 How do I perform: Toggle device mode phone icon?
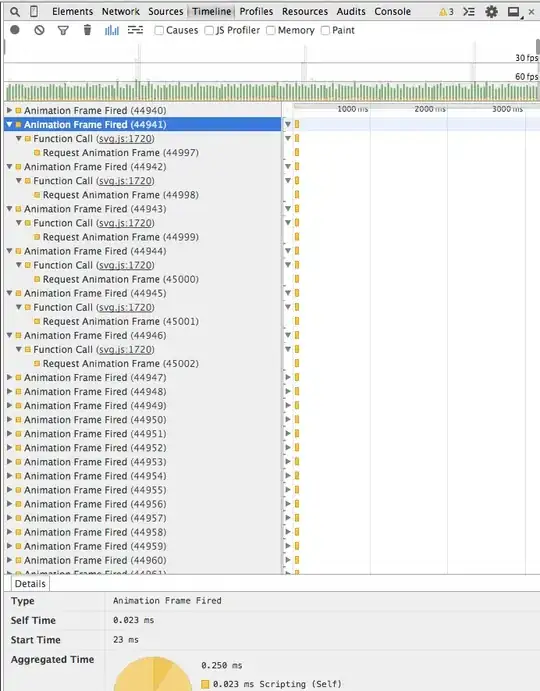point(34,11)
